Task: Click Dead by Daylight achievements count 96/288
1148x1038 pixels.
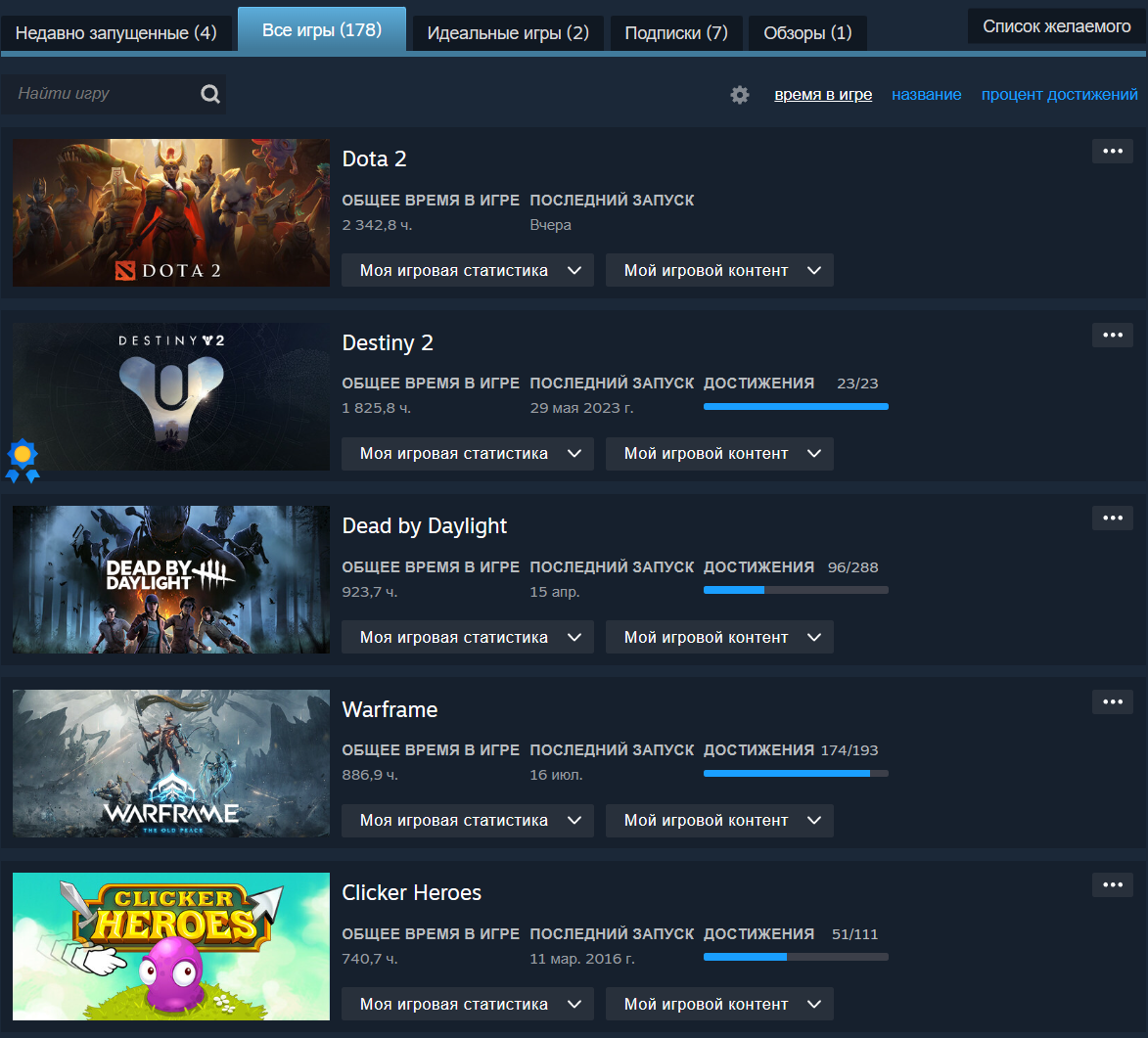Action: (x=853, y=567)
